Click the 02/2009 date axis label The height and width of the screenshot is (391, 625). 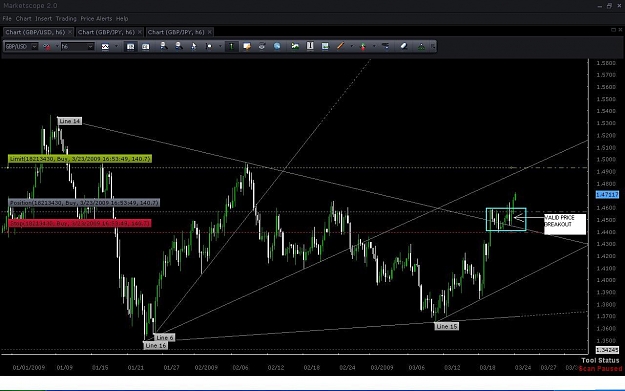[x=206, y=367]
